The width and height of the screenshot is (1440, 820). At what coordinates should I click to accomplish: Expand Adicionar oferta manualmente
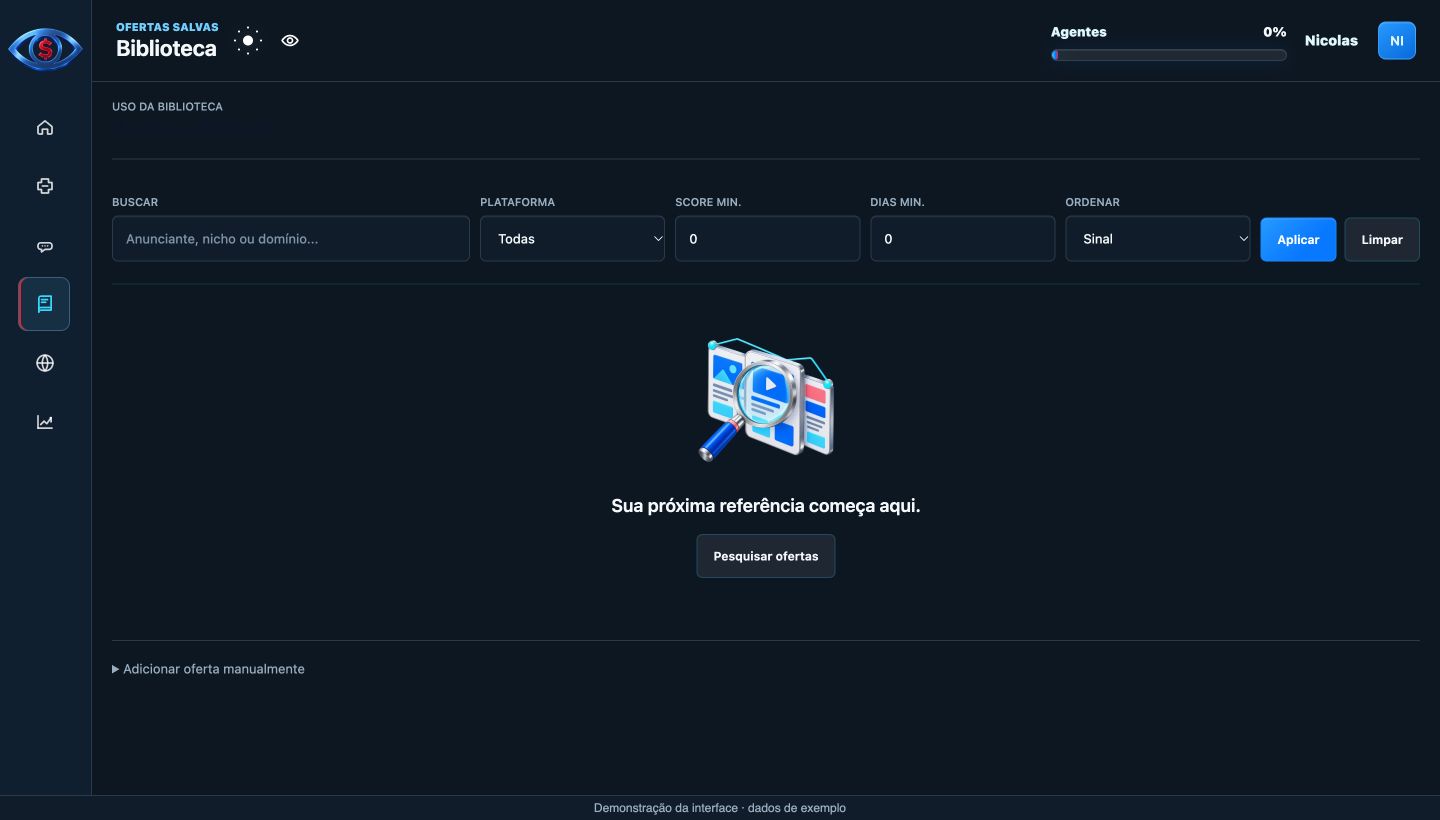tap(208, 669)
